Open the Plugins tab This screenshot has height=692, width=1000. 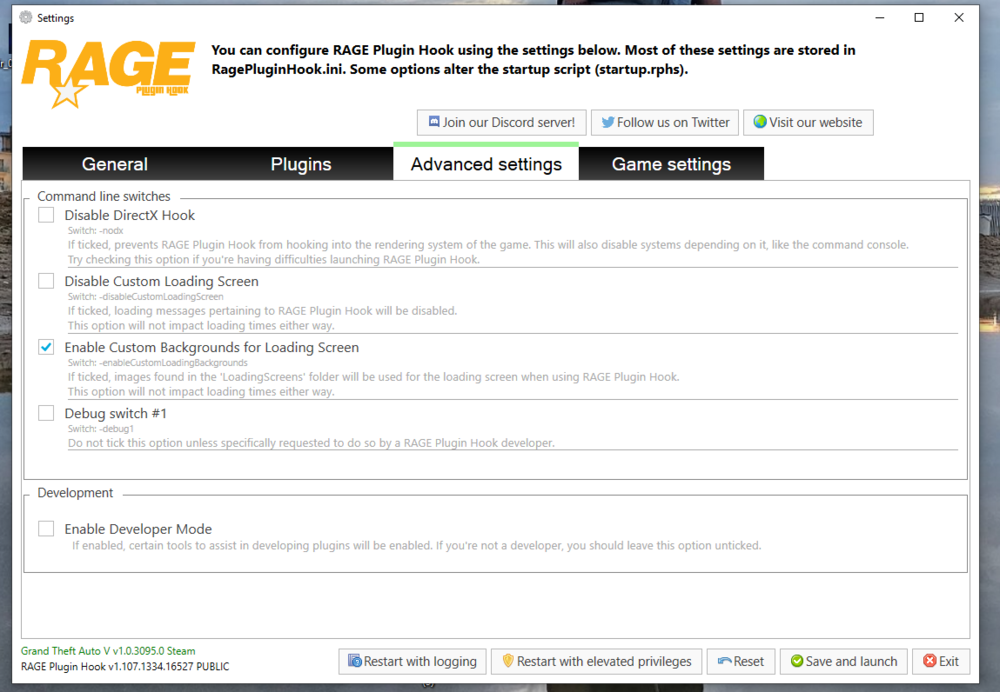tap(300, 162)
